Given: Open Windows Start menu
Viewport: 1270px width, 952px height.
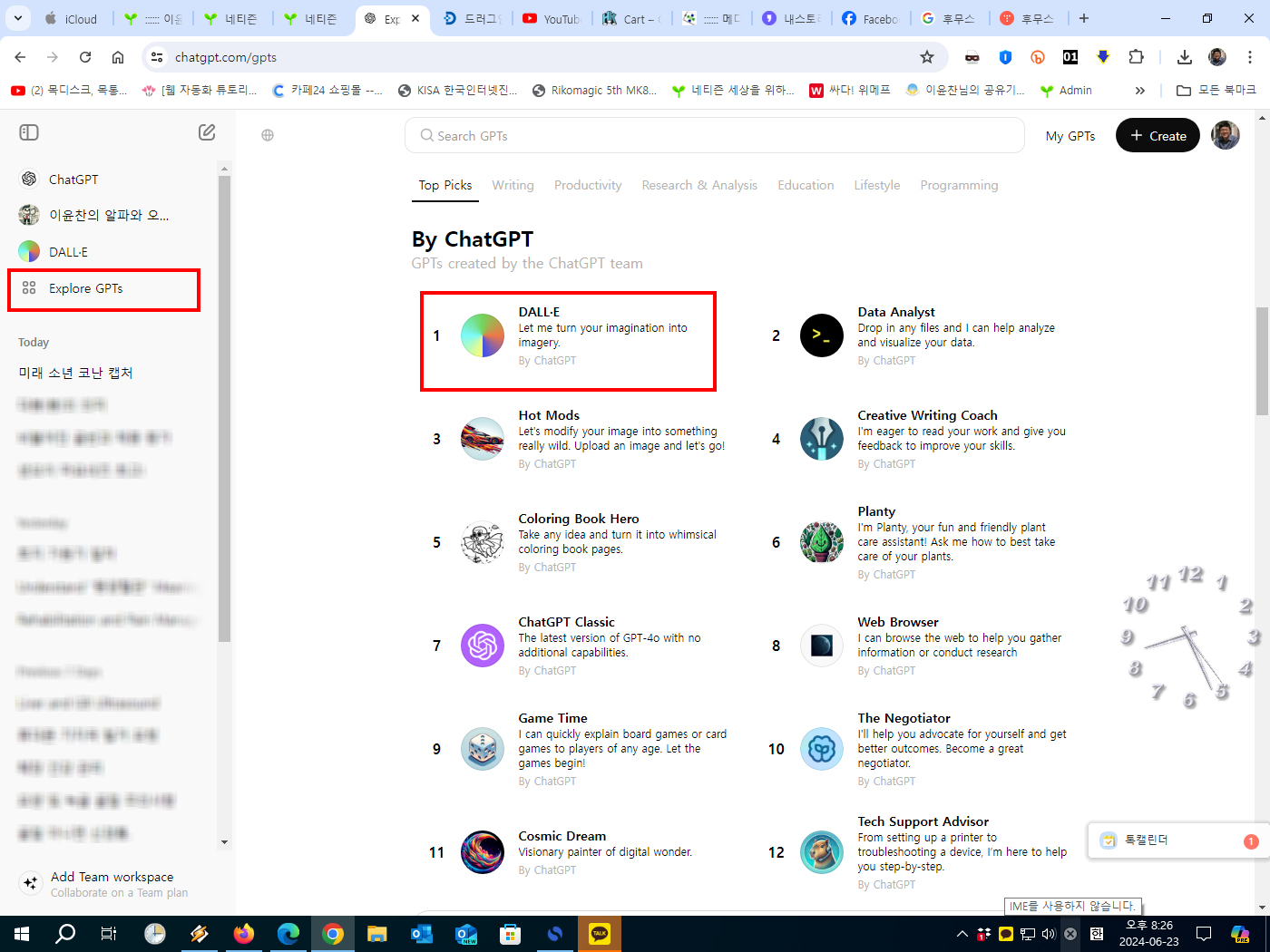Looking at the screenshot, I should [22, 934].
